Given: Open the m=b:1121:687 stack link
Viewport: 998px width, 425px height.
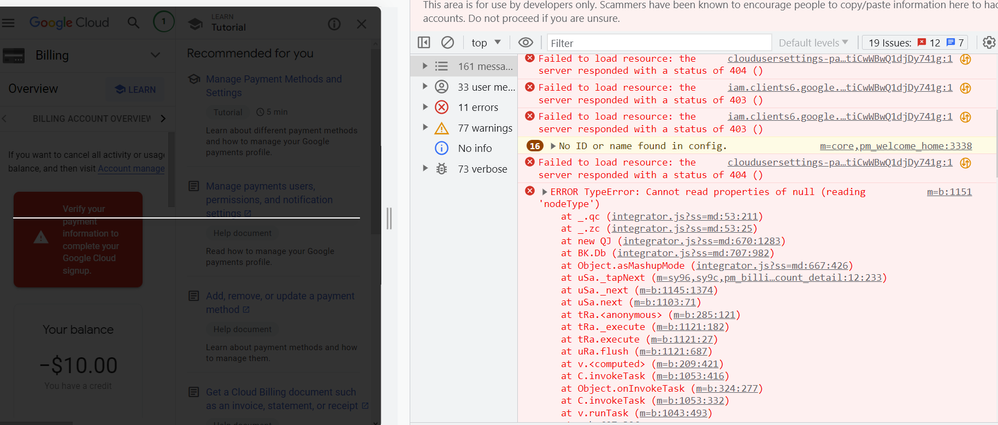Looking at the screenshot, I should (x=673, y=351).
